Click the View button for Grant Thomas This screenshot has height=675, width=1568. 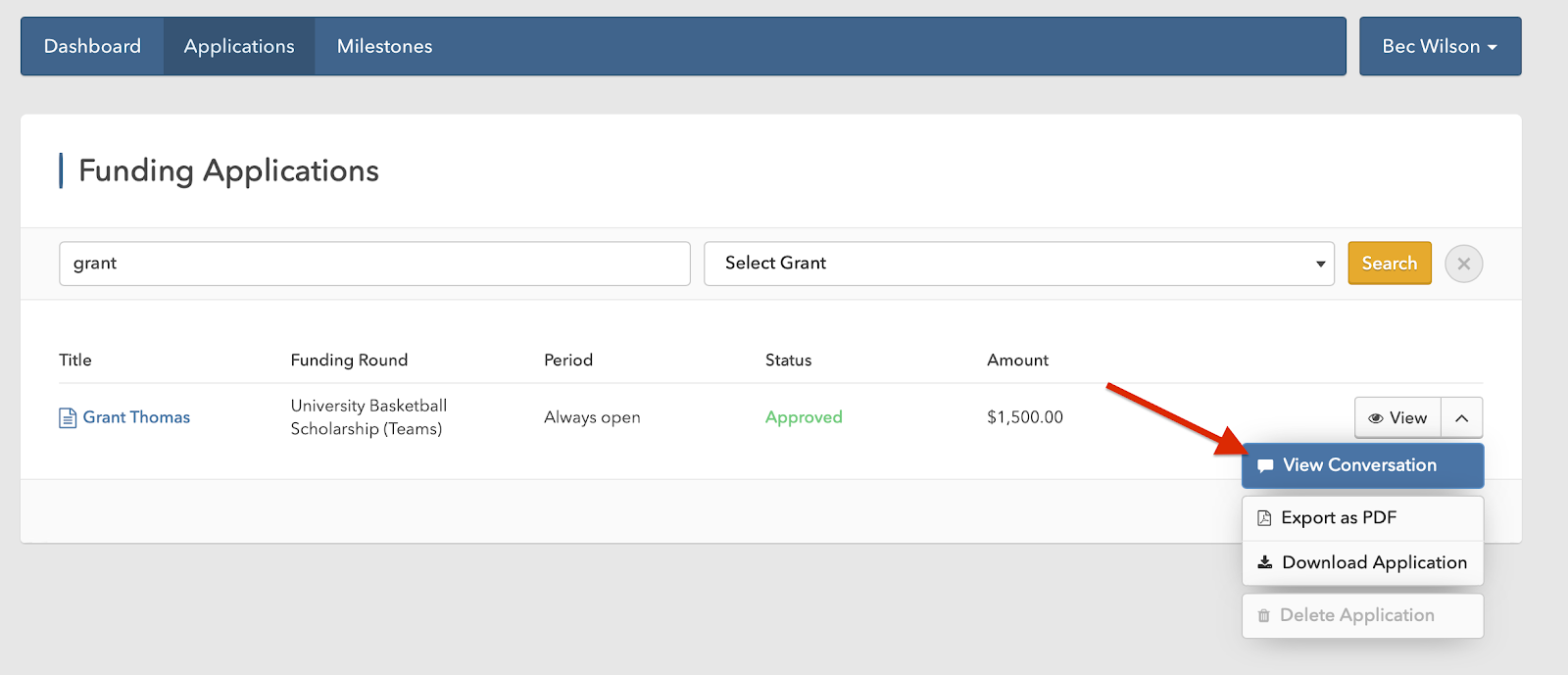(1397, 417)
